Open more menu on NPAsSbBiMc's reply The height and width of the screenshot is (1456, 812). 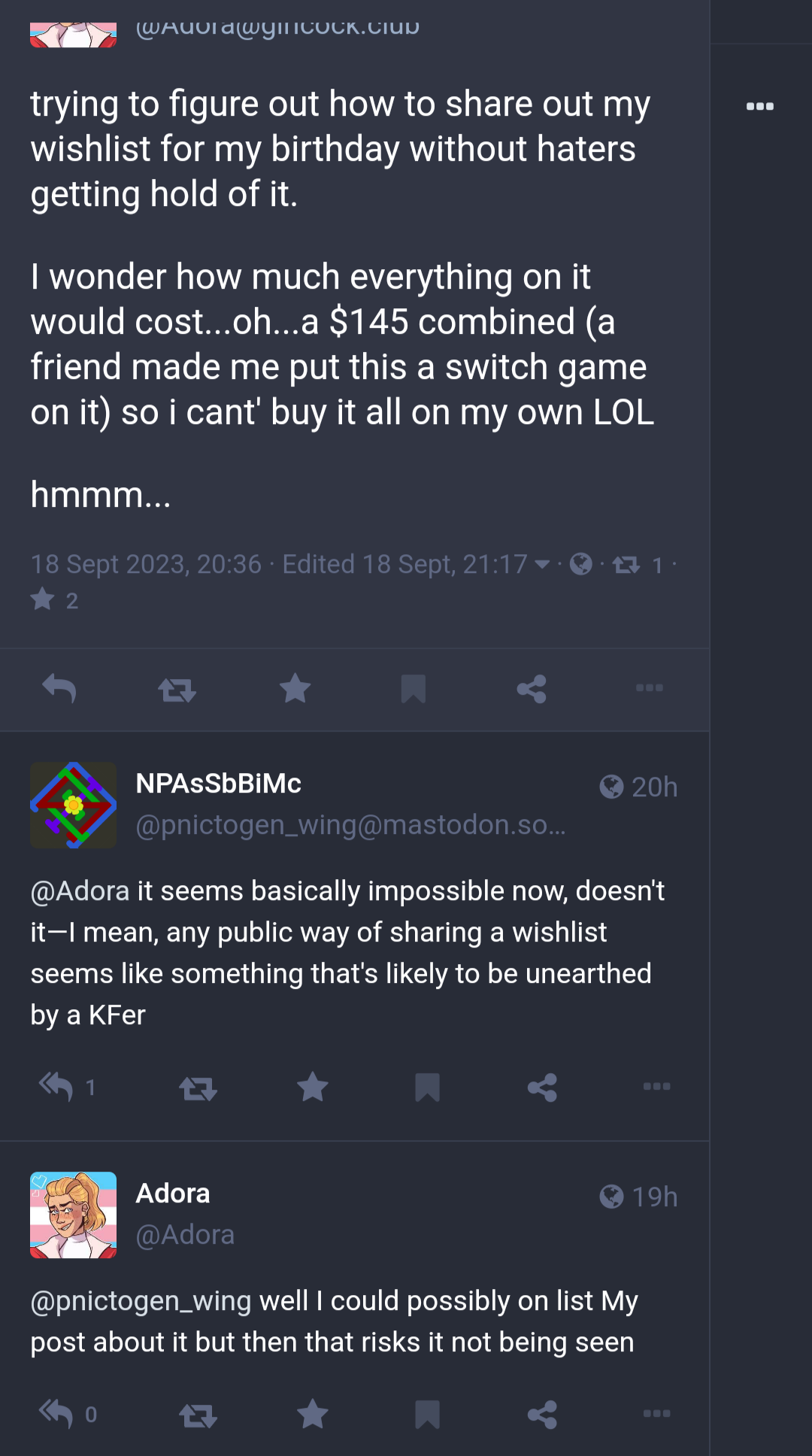pos(656,1087)
